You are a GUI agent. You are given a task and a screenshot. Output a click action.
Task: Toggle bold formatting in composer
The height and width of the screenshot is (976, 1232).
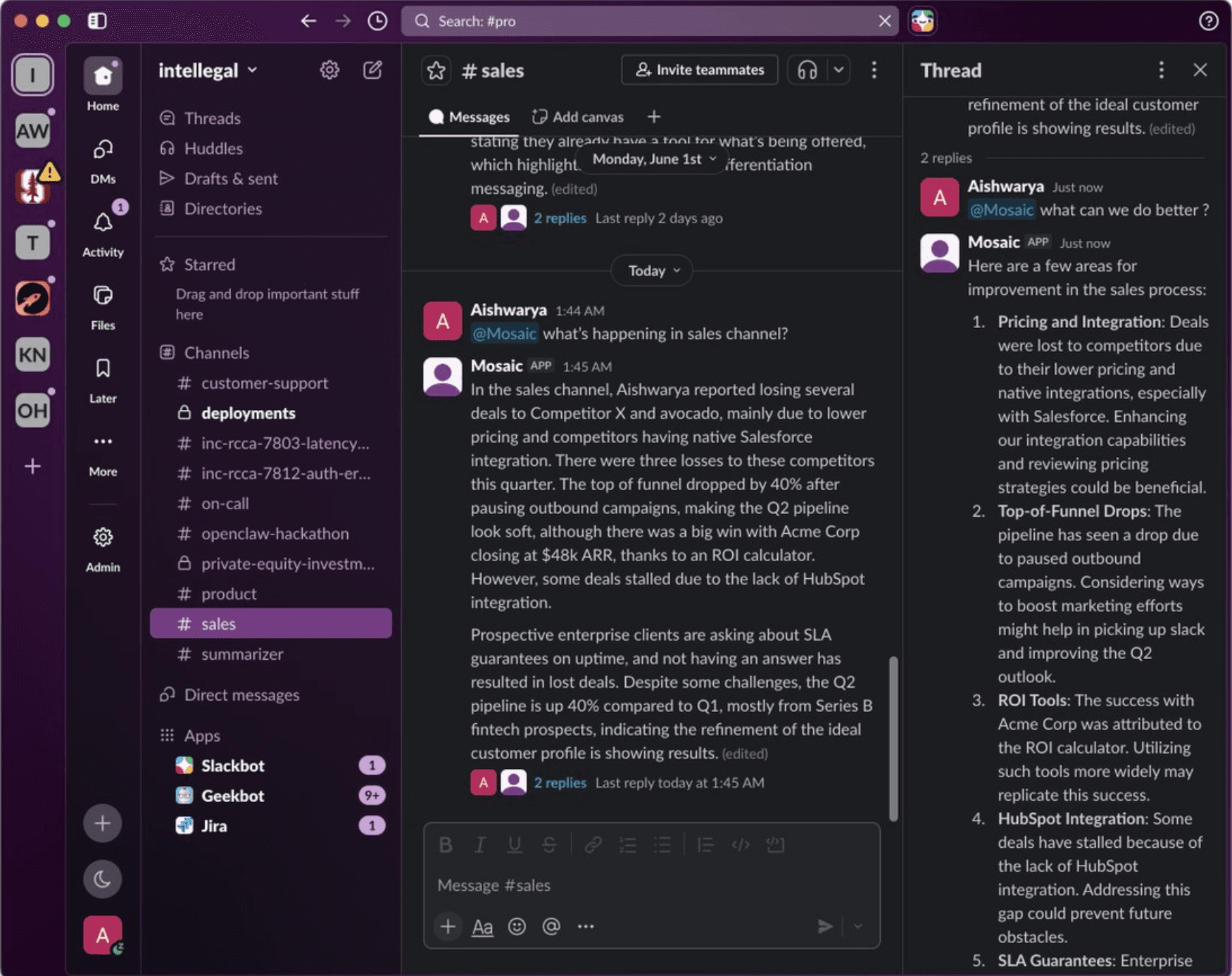click(446, 845)
